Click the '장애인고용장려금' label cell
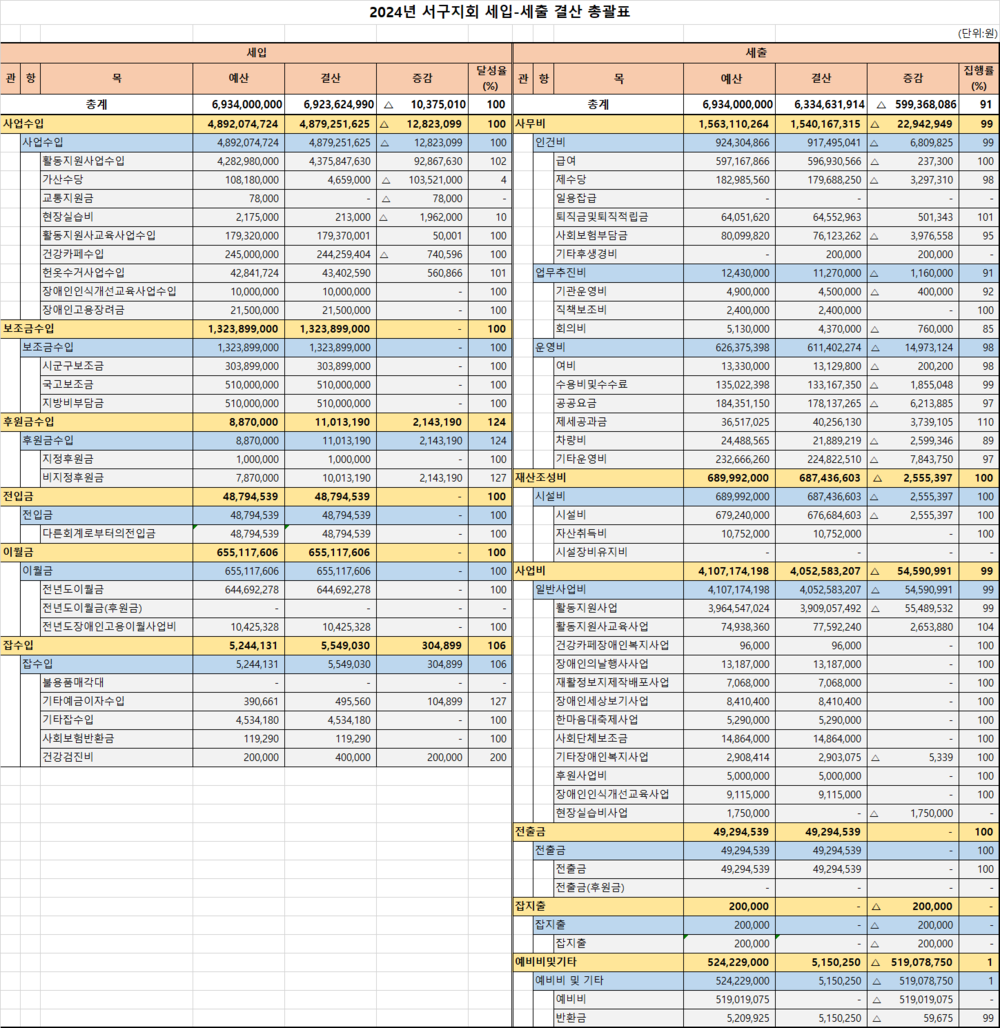Screen dimensions: 1000x1028 [x=117, y=310]
